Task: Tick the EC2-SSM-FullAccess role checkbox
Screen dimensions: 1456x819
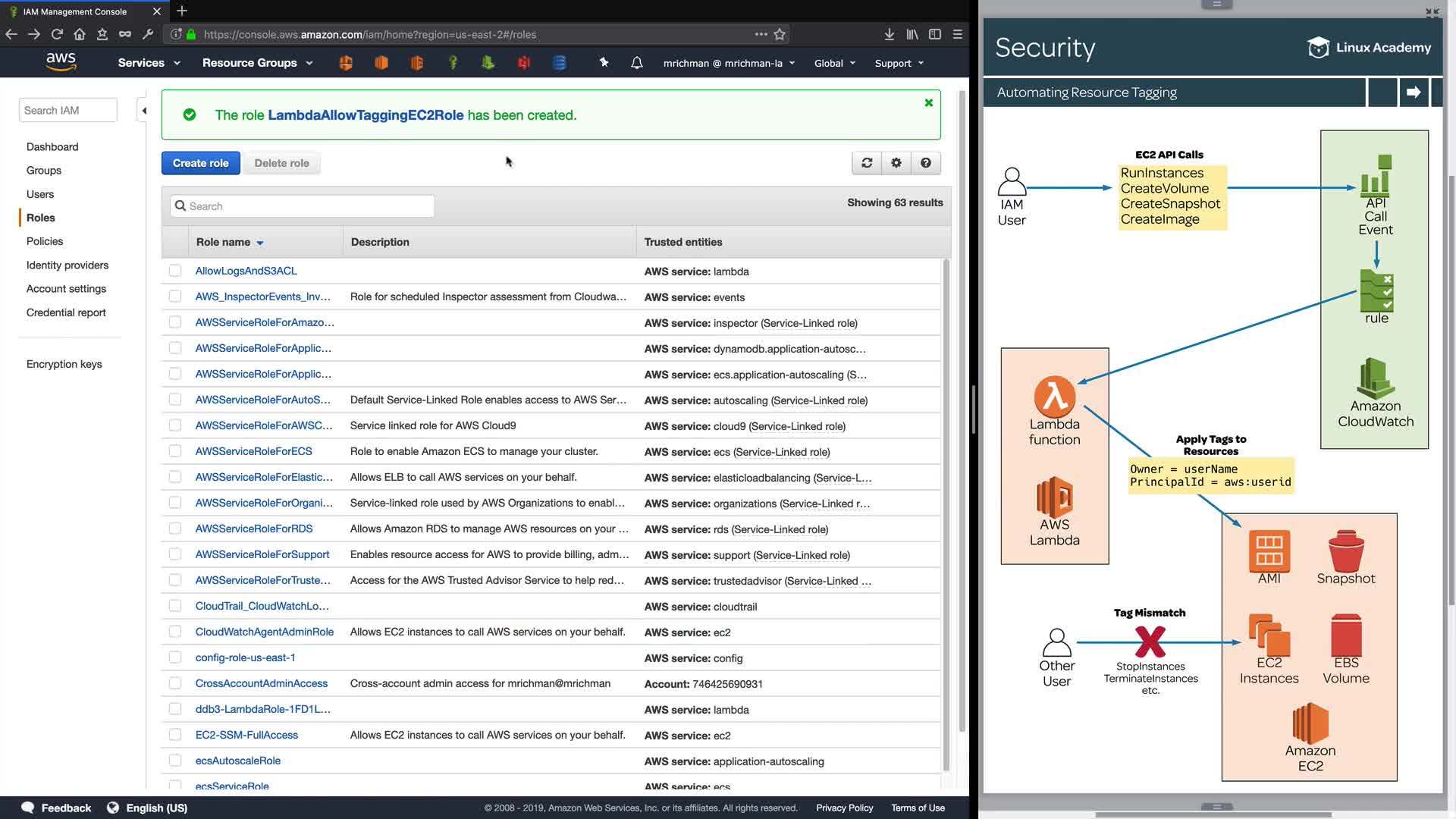Action: coord(175,735)
